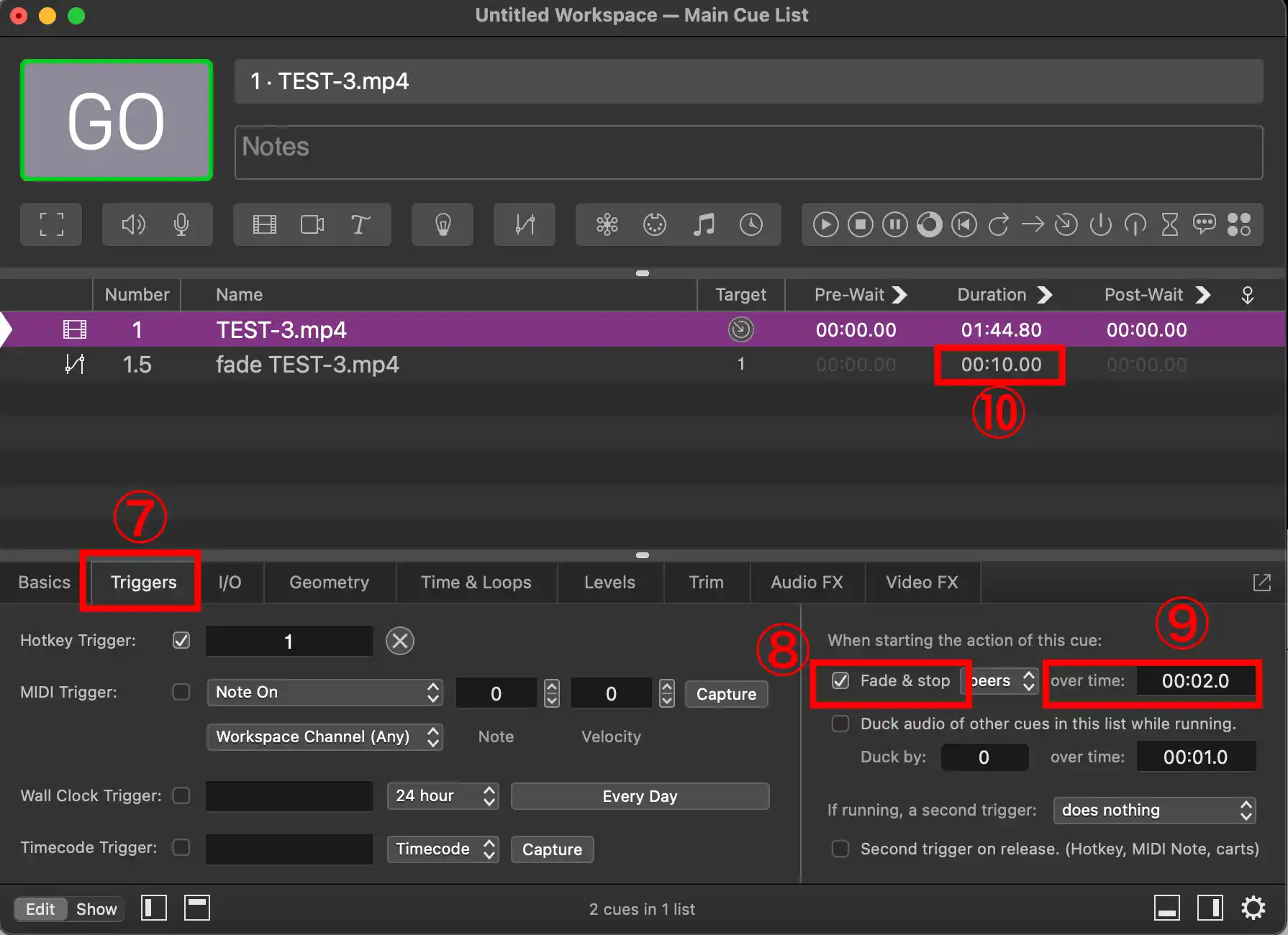Clear the hotkey trigger with the X button
Image resolution: width=1288 pixels, height=935 pixels.
coord(400,641)
